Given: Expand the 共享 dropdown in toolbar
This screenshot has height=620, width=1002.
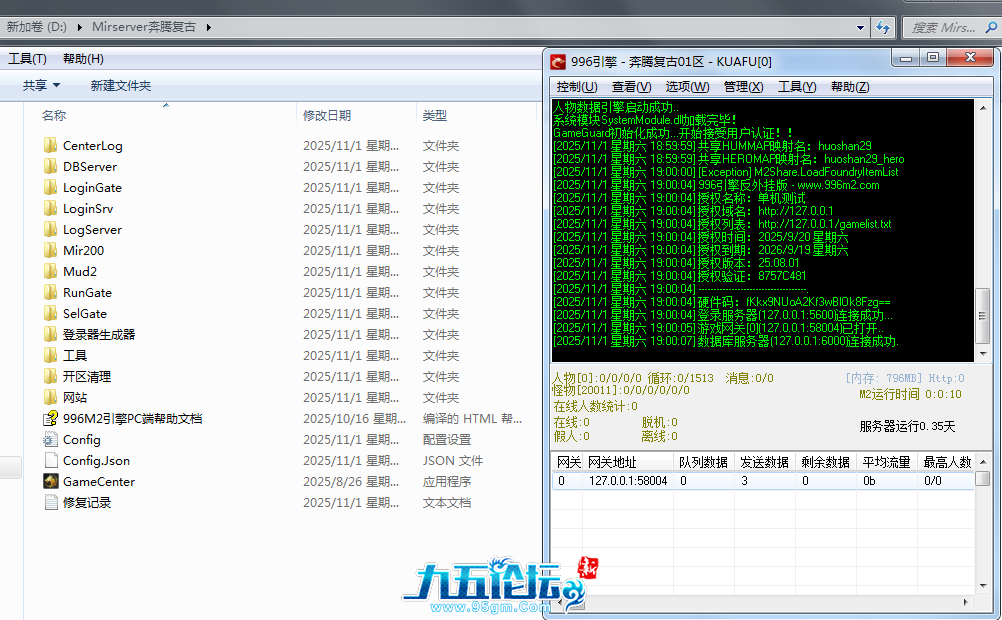Looking at the screenshot, I should pyautogui.click(x=42, y=86).
